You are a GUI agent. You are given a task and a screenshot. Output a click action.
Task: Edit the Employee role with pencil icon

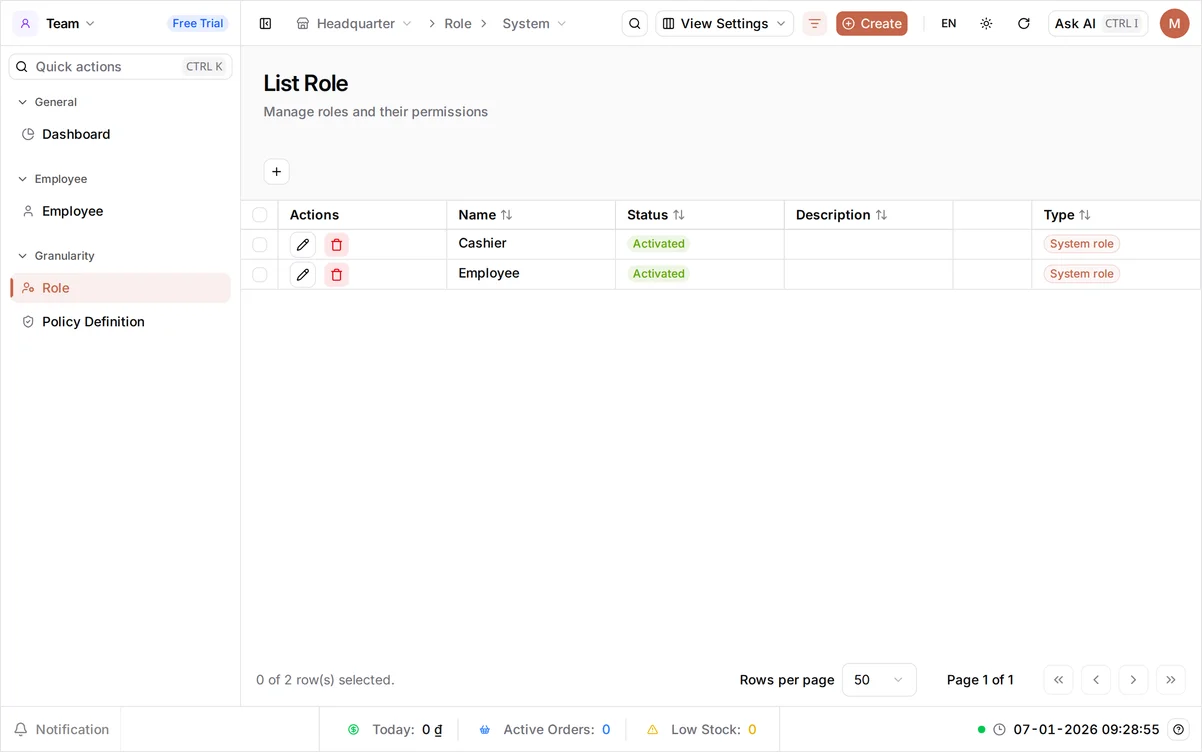coord(303,275)
